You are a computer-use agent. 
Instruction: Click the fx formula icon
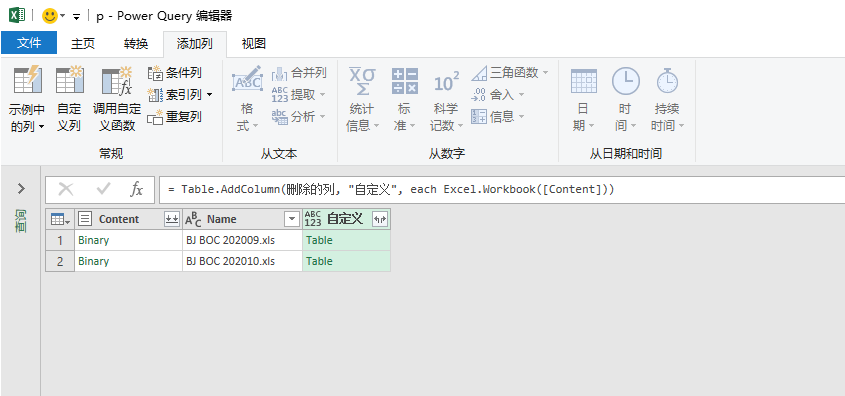coord(136,189)
